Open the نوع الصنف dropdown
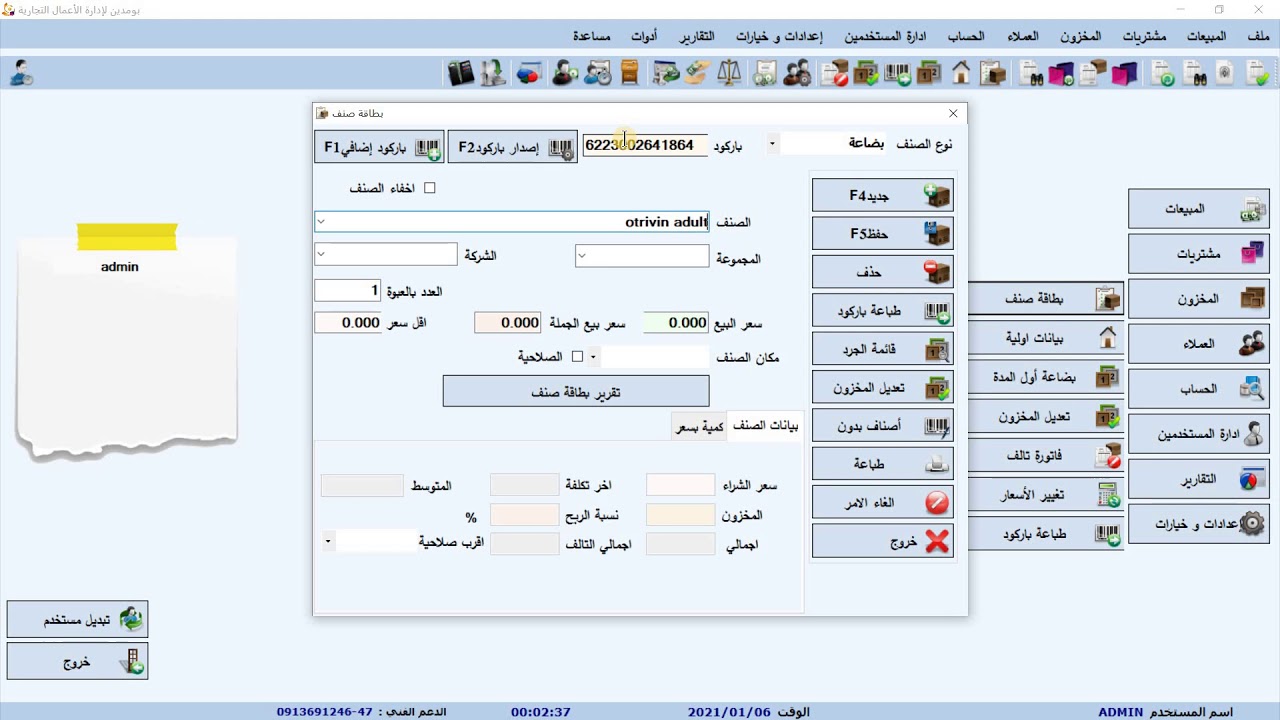 tap(772, 144)
